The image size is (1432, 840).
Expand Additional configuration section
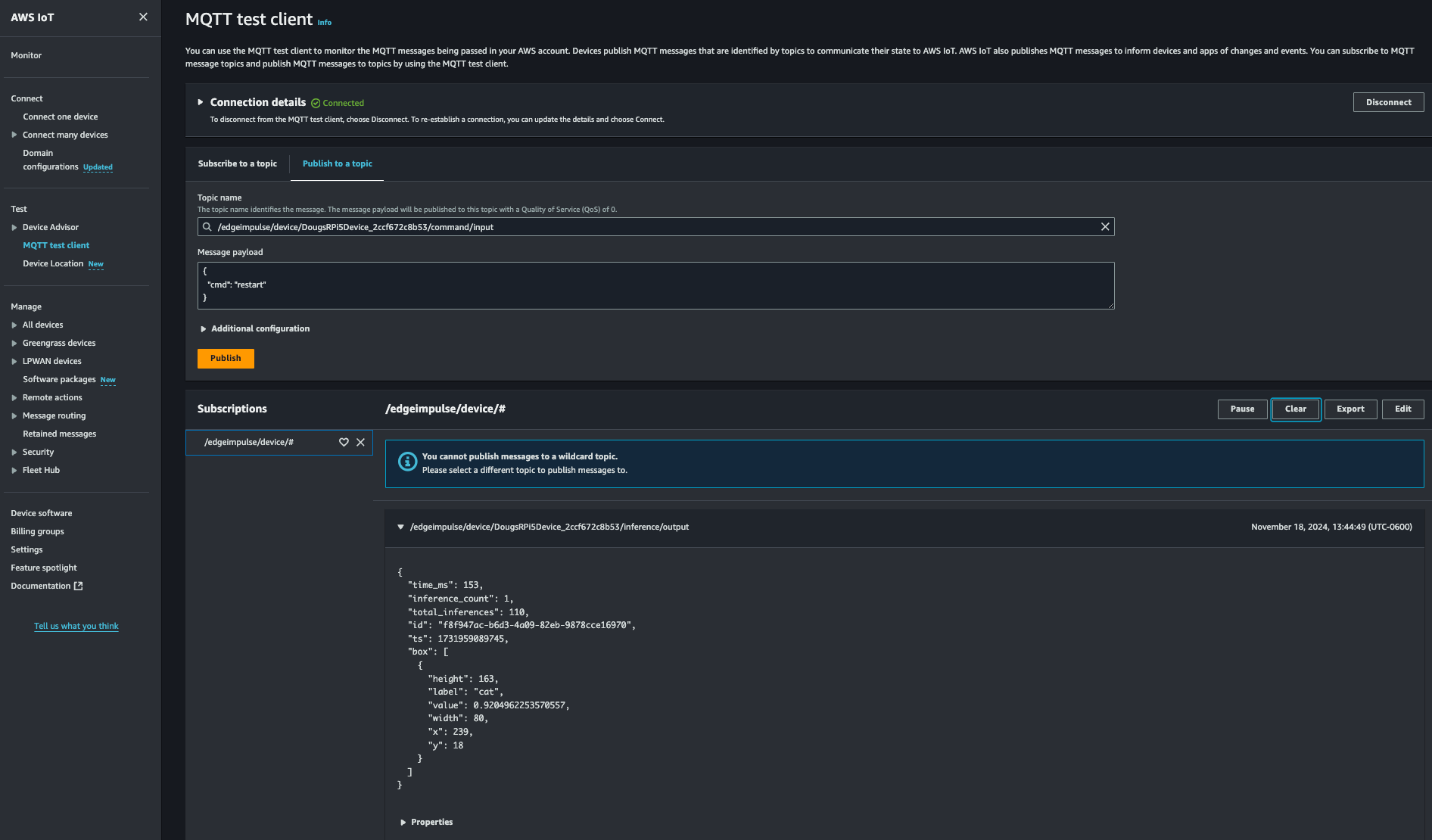203,328
